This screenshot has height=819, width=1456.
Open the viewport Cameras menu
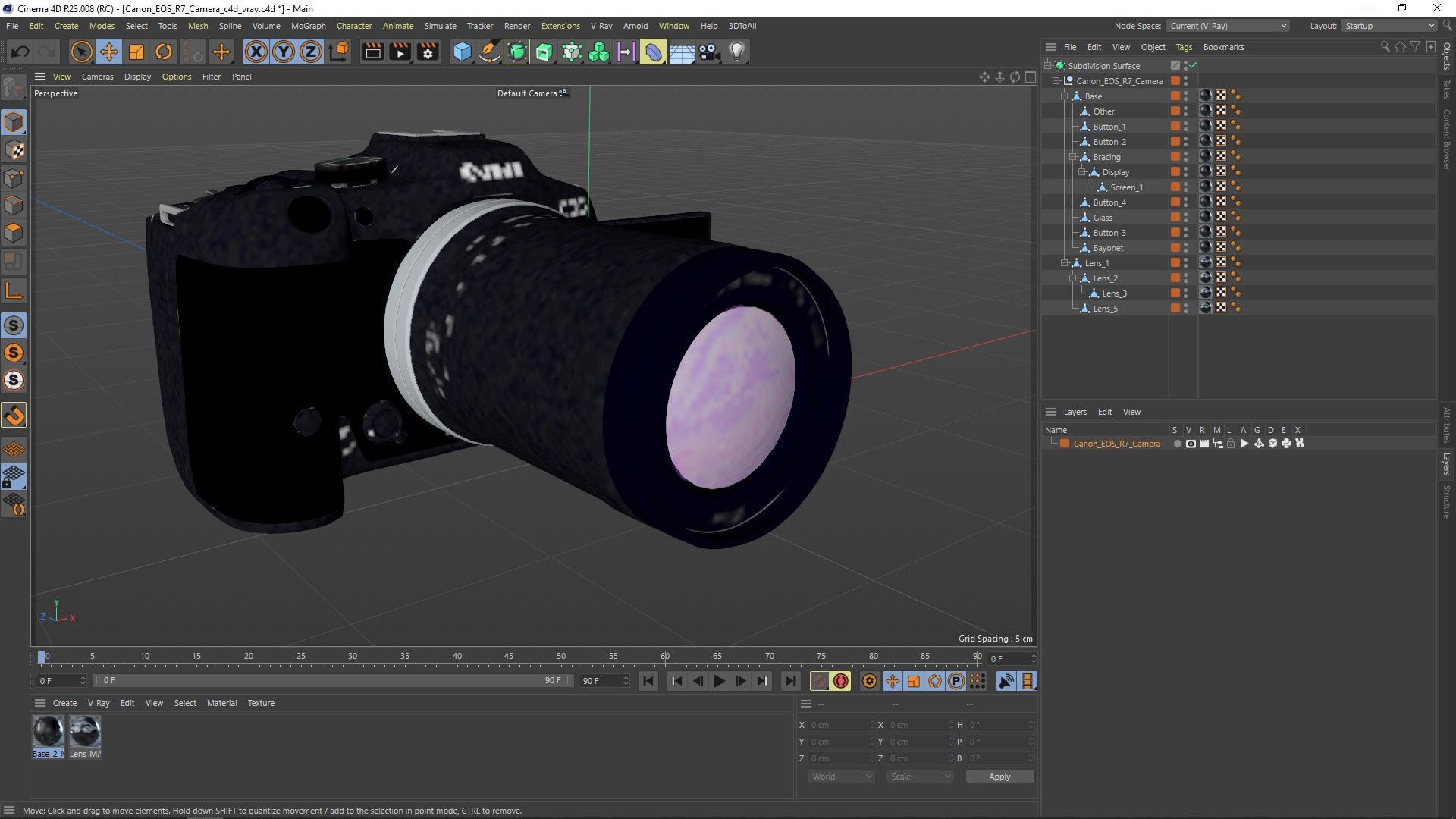coord(97,77)
